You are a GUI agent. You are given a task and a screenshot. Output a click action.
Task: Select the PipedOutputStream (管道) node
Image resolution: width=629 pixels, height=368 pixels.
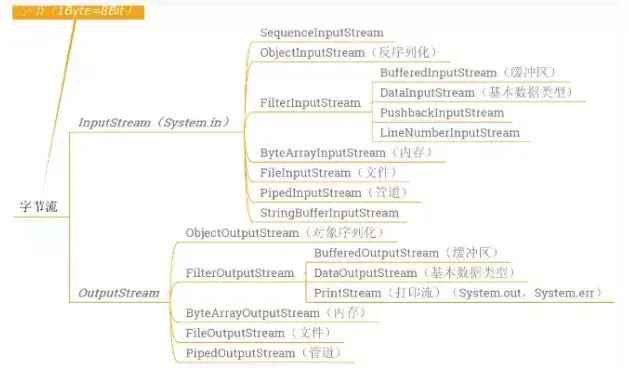(263, 353)
